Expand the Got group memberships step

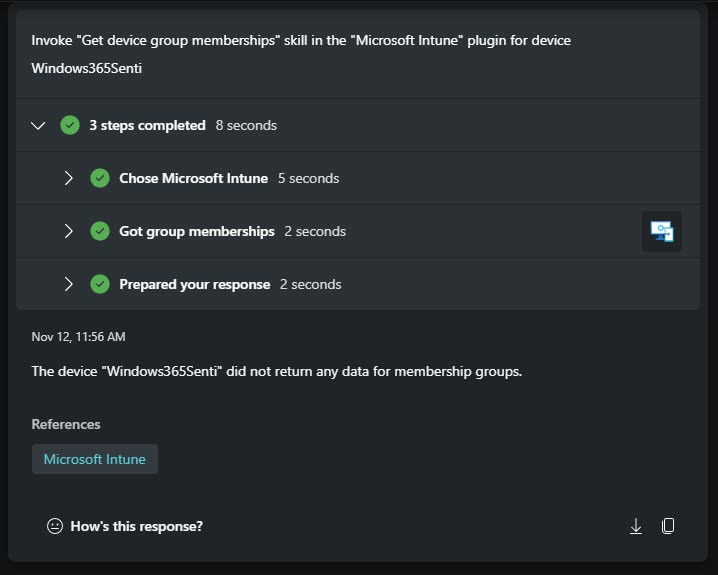(x=69, y=231)
